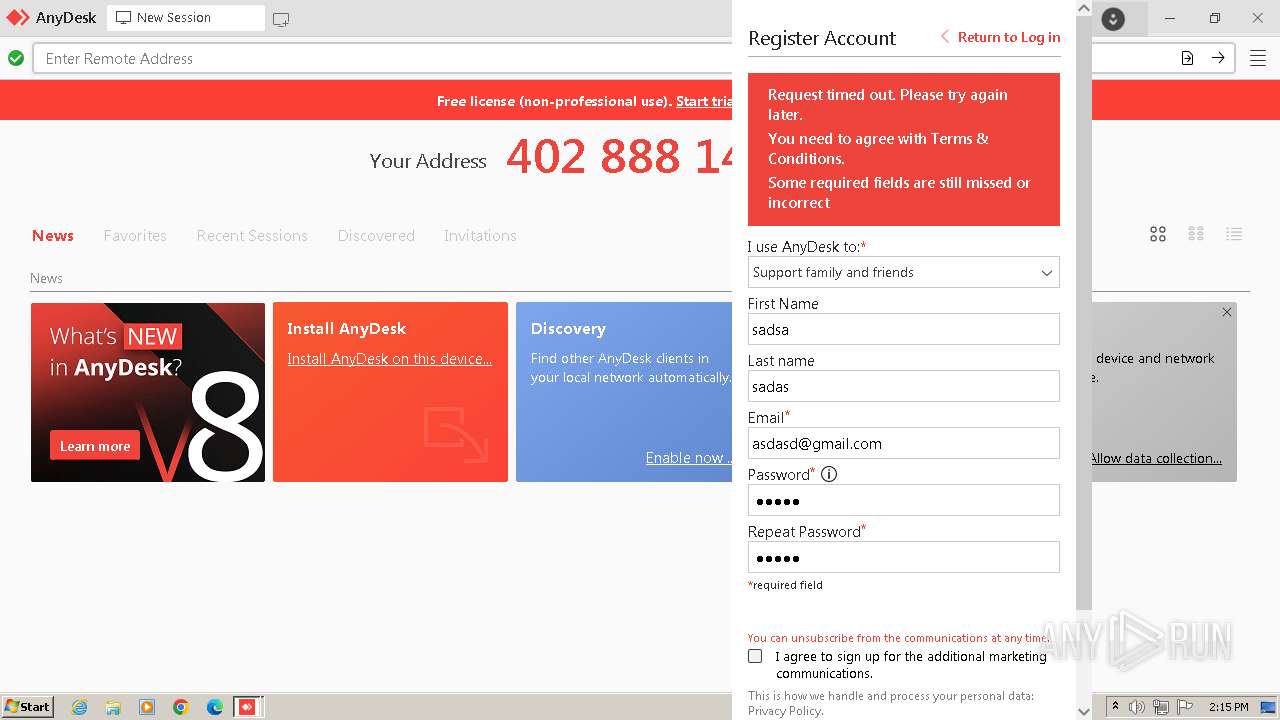Viewport: 1280px width, 720px height.
Task: Expand the 'I use AnyDesk to' dropdown
Action: pos(903,272)
